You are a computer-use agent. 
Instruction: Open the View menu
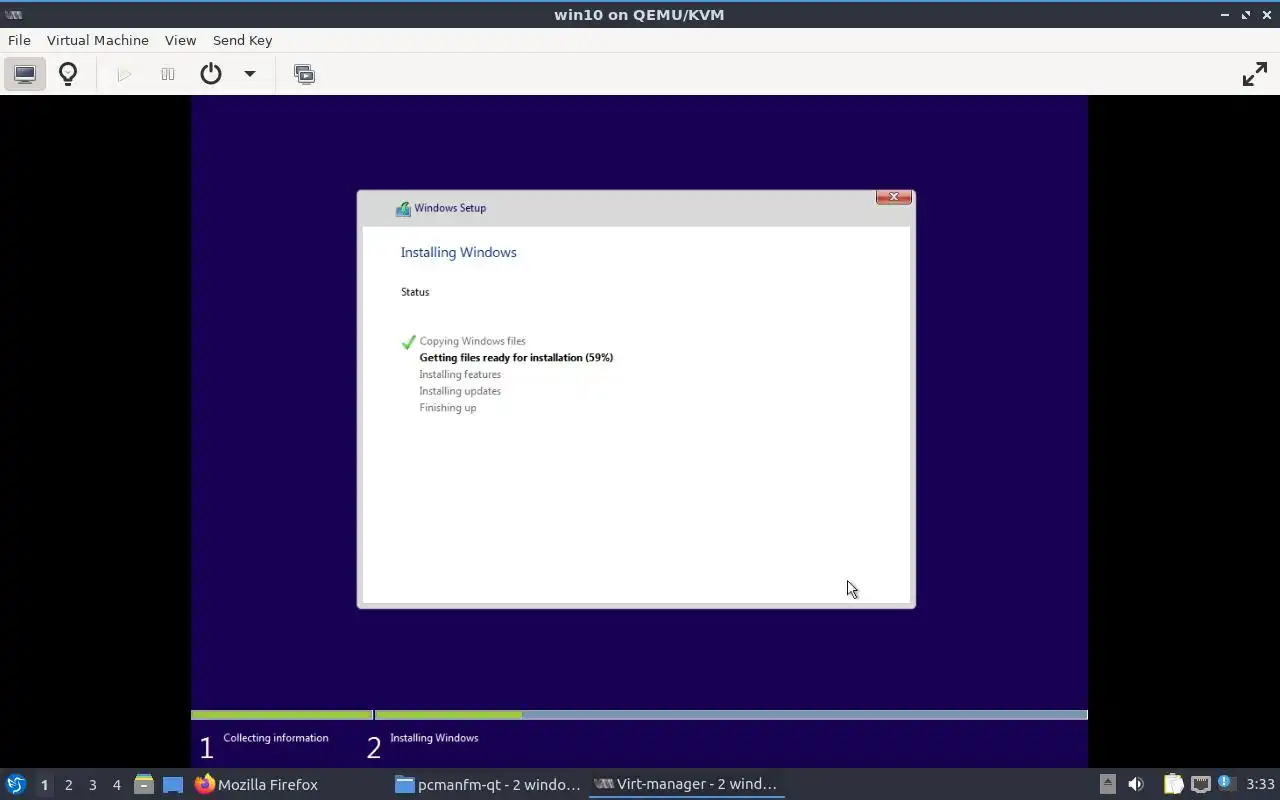click(x=180, y=40)
